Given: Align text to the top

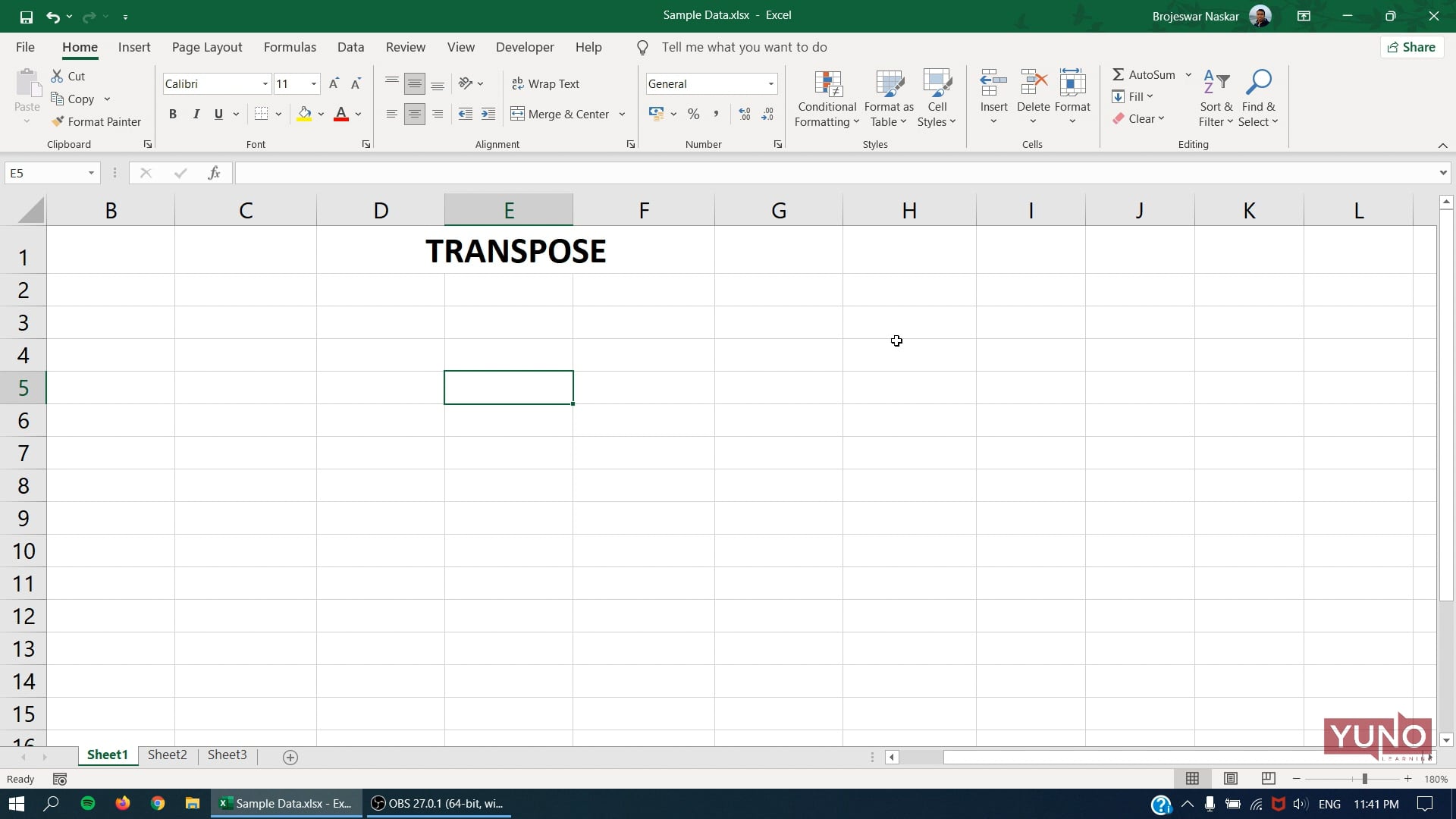Looking at the screenshot, I should [x=391, y=83].
